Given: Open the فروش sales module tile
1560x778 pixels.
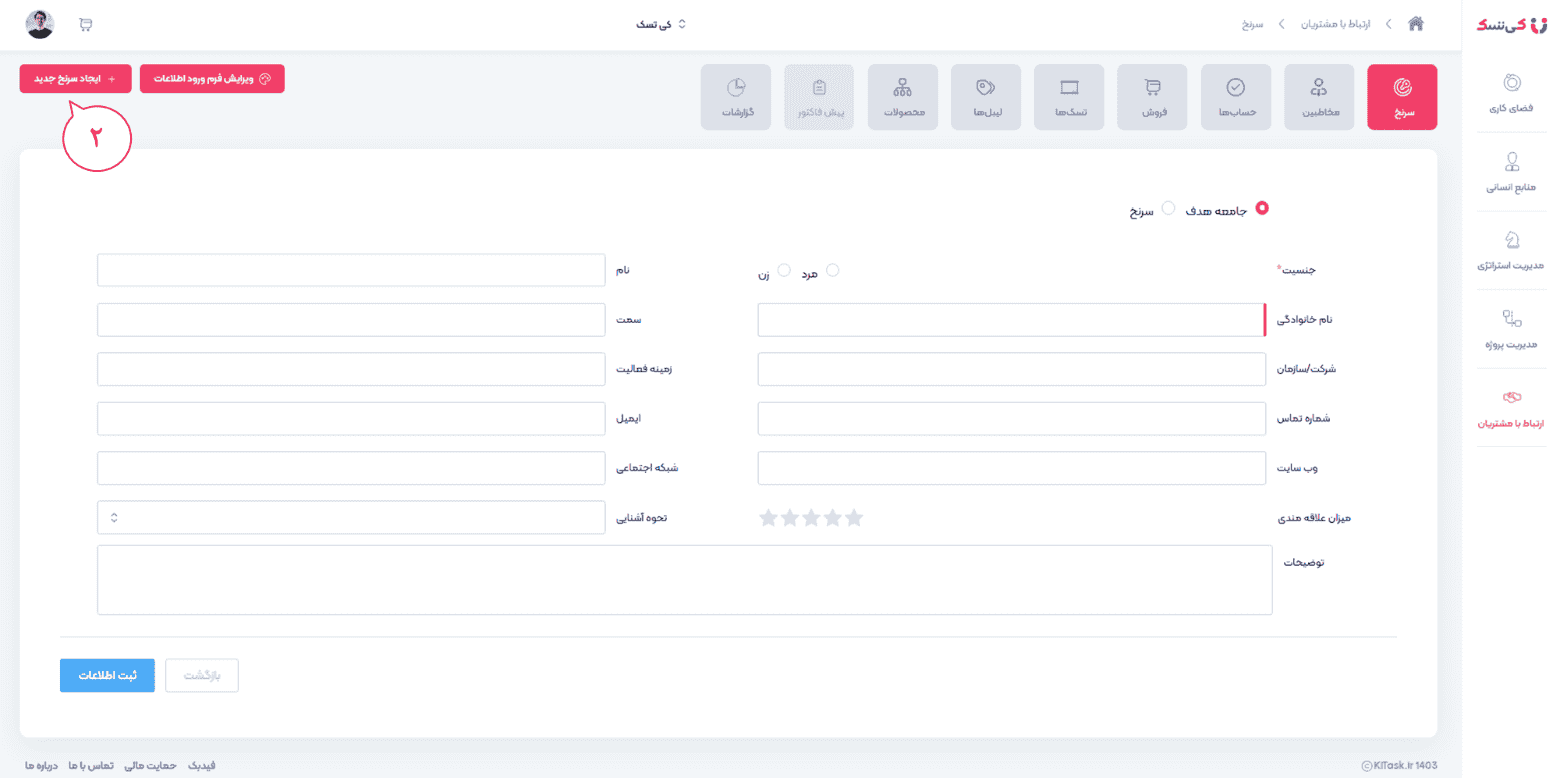Looking at the screenshot, I should click(x=1152, y=97).
